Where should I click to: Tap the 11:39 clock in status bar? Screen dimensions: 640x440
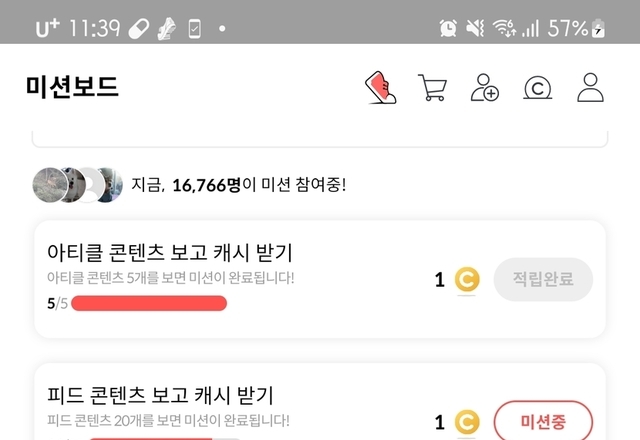click(x=95, y=28)
